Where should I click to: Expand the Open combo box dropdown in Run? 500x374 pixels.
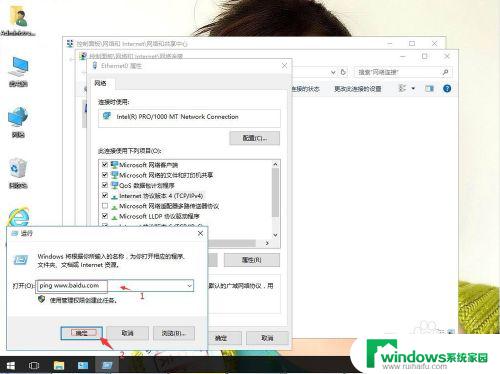tap(189, 286)
